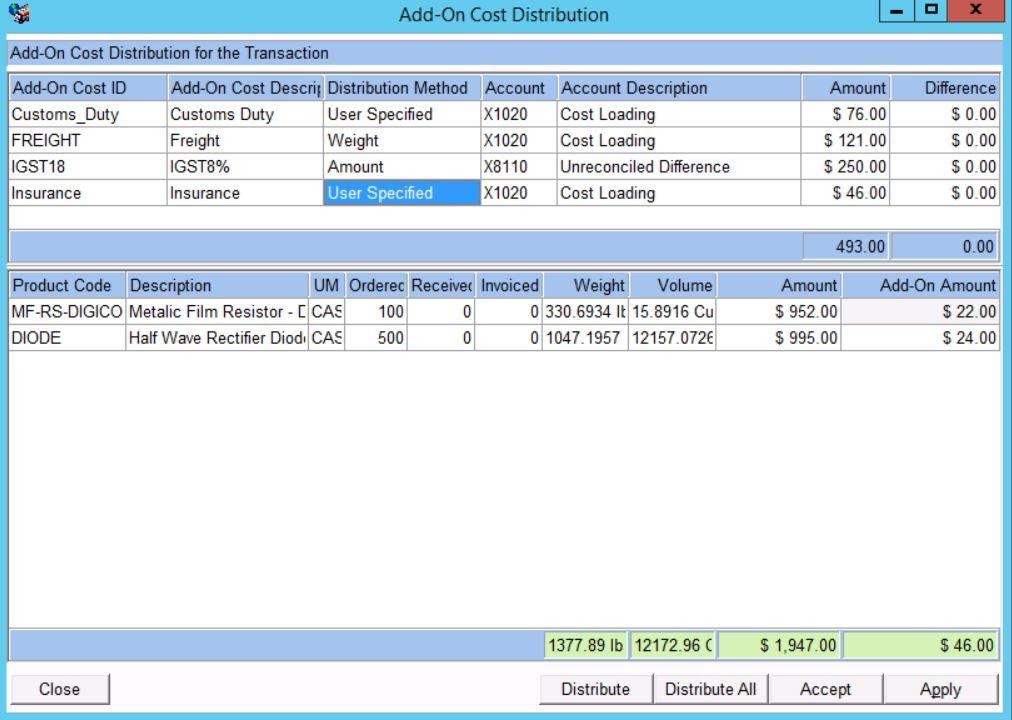Viewport: 1012px width, 720px height.
Task: Select Weight distribution method for FREIGHT
Action: [x=402, y=141]
